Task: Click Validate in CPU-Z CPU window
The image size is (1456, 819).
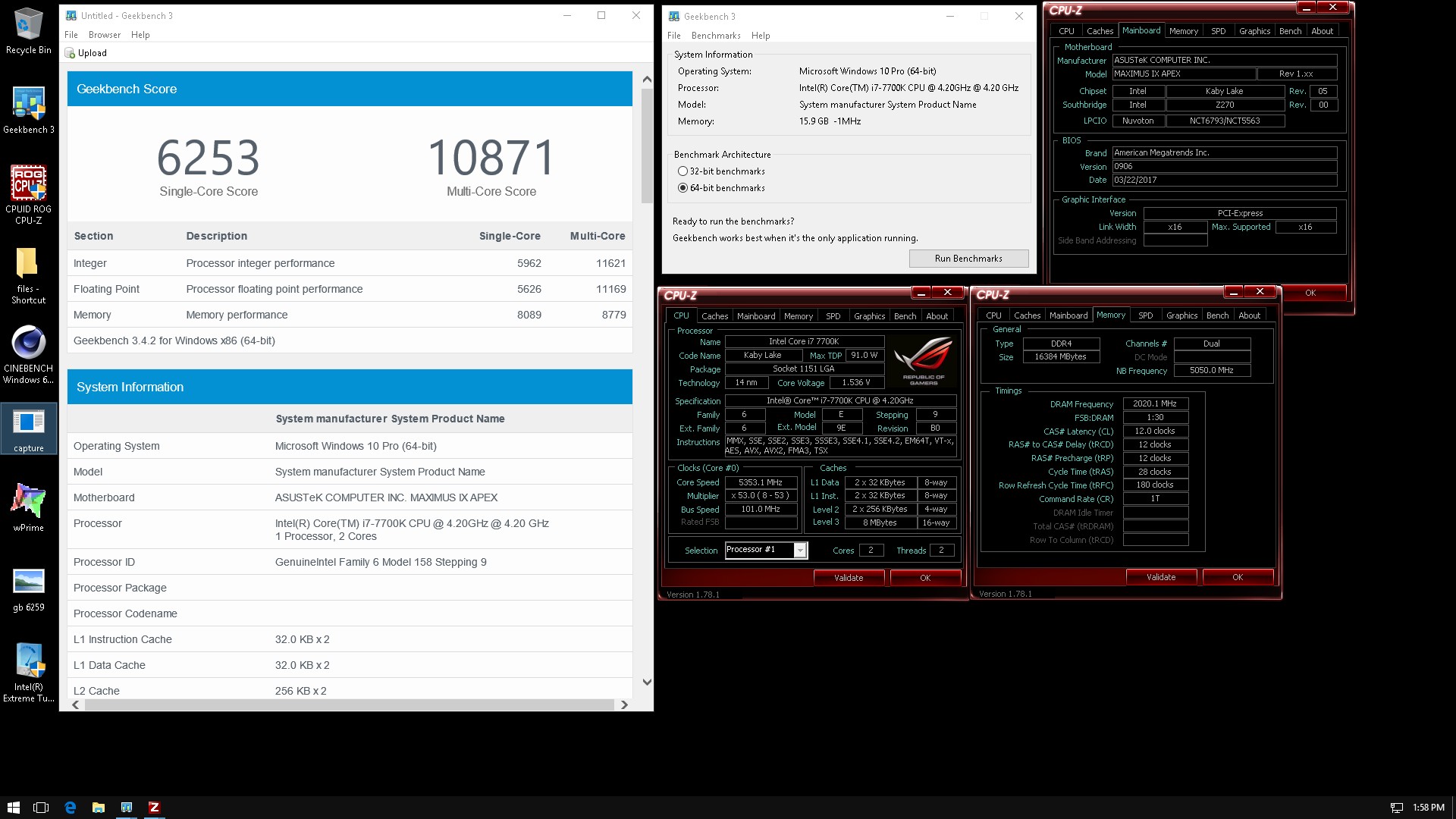Action: (849, 578)
